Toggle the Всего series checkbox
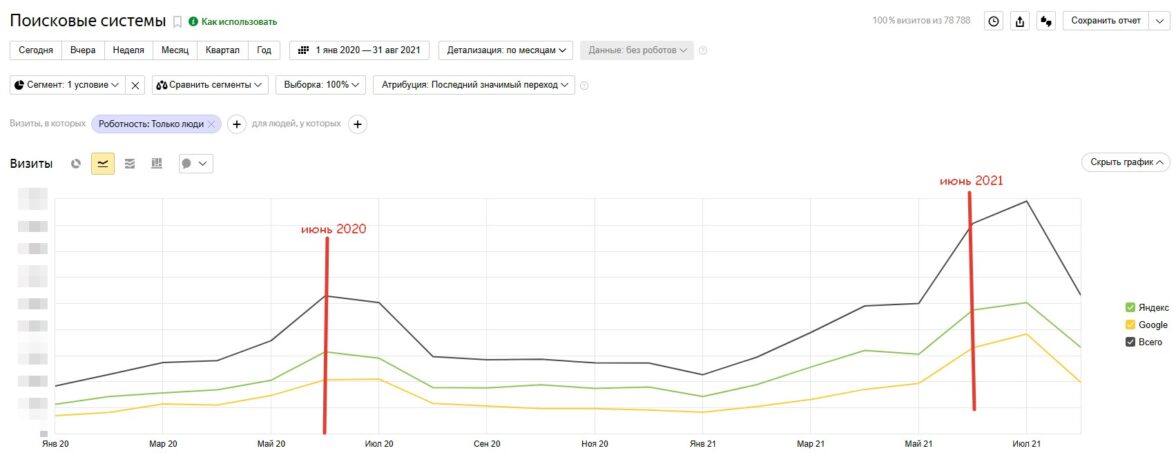The width and height of the screenshot is (1176, 473). point(1131,342)
